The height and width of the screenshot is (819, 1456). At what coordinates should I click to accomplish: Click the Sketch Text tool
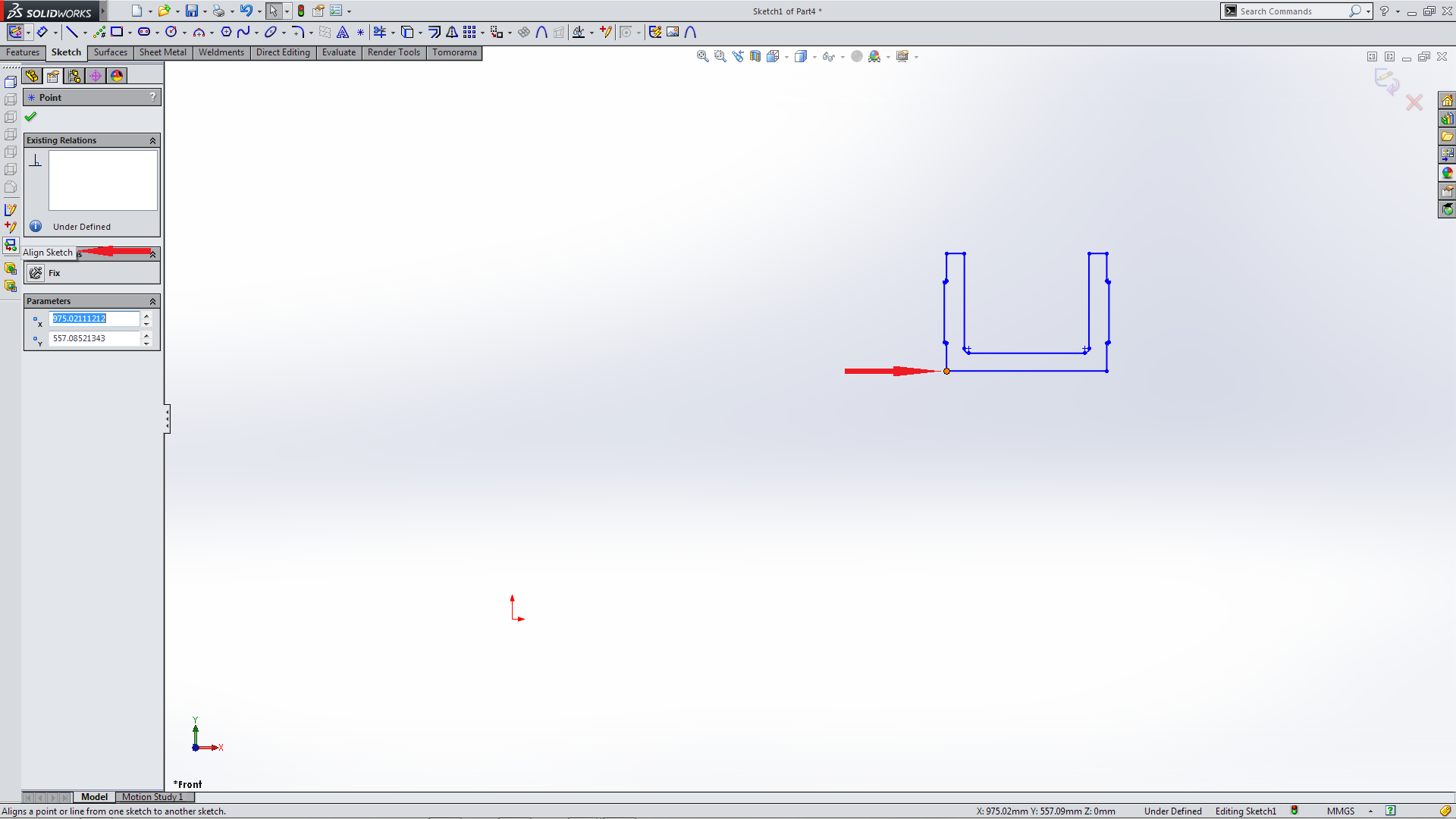coord(343,32)
